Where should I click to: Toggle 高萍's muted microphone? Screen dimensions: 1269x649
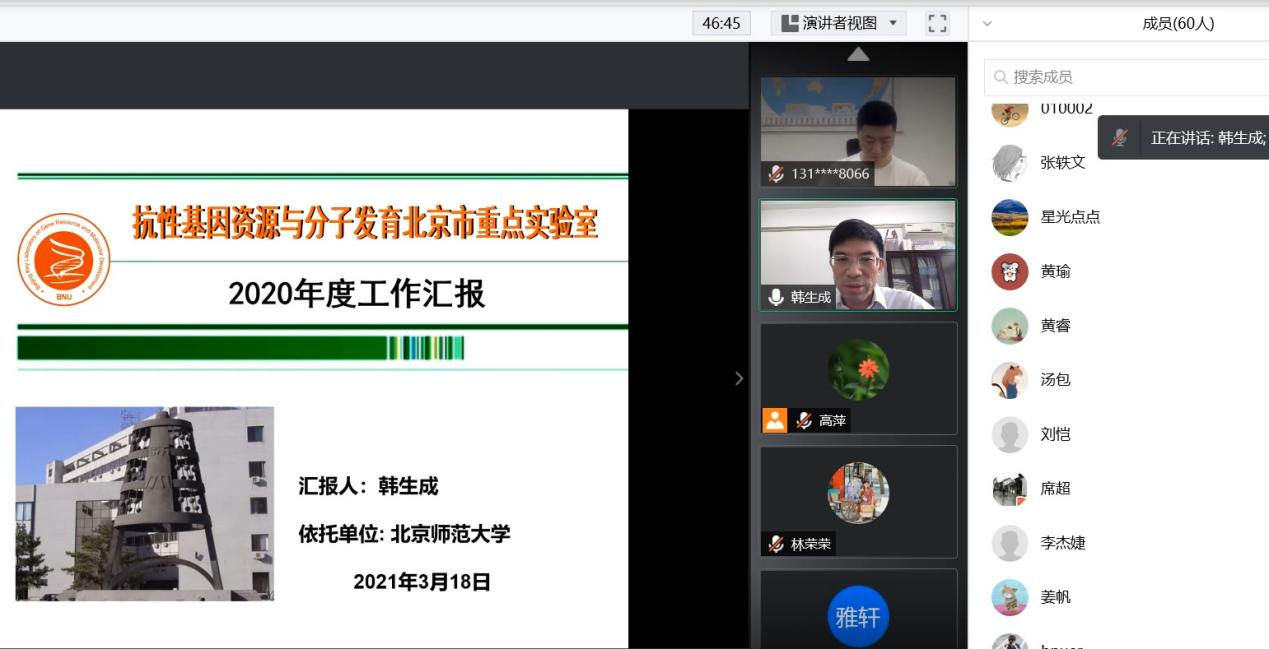803,420
